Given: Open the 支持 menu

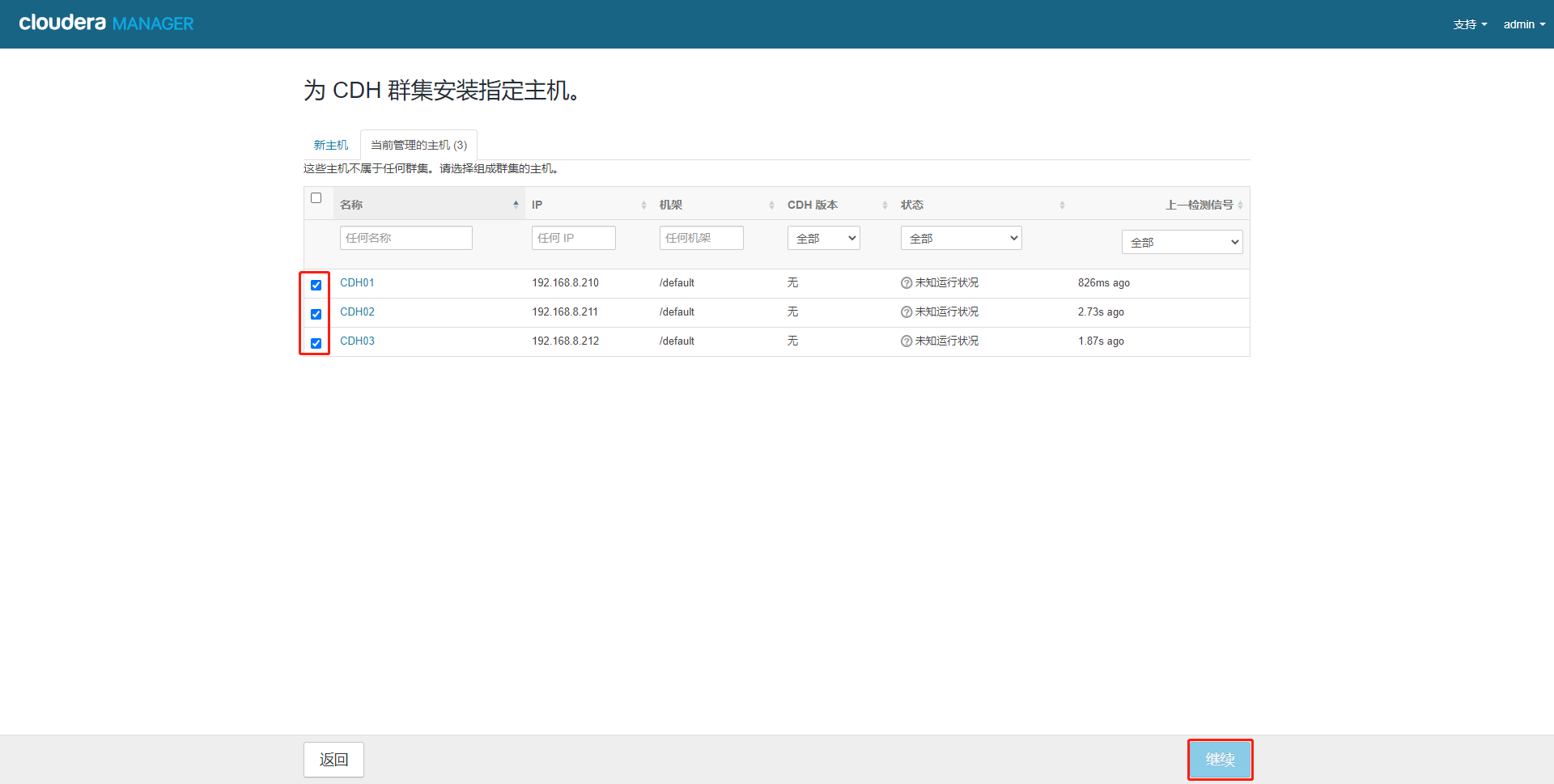Looking at the screenshot, I should [1470, 24].
